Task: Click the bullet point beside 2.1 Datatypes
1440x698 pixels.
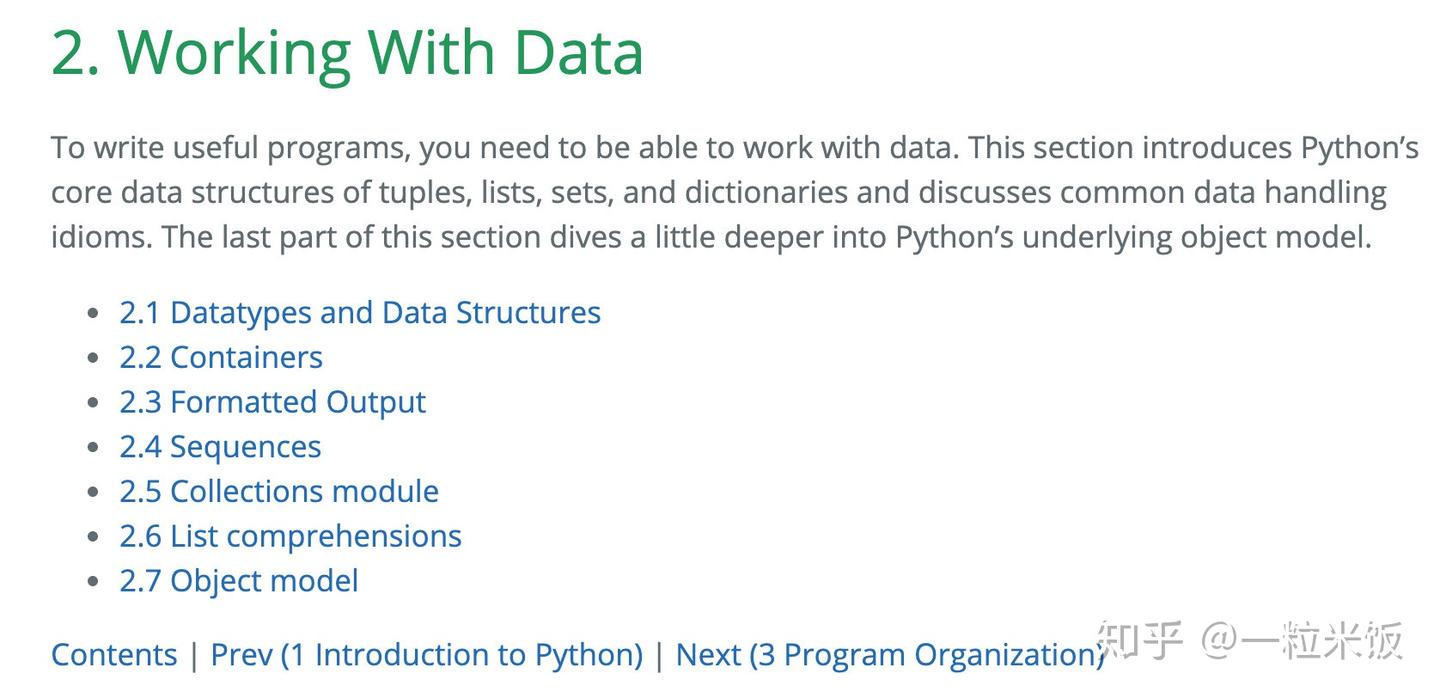Action: pyautogui.click(x=93, y=313)
